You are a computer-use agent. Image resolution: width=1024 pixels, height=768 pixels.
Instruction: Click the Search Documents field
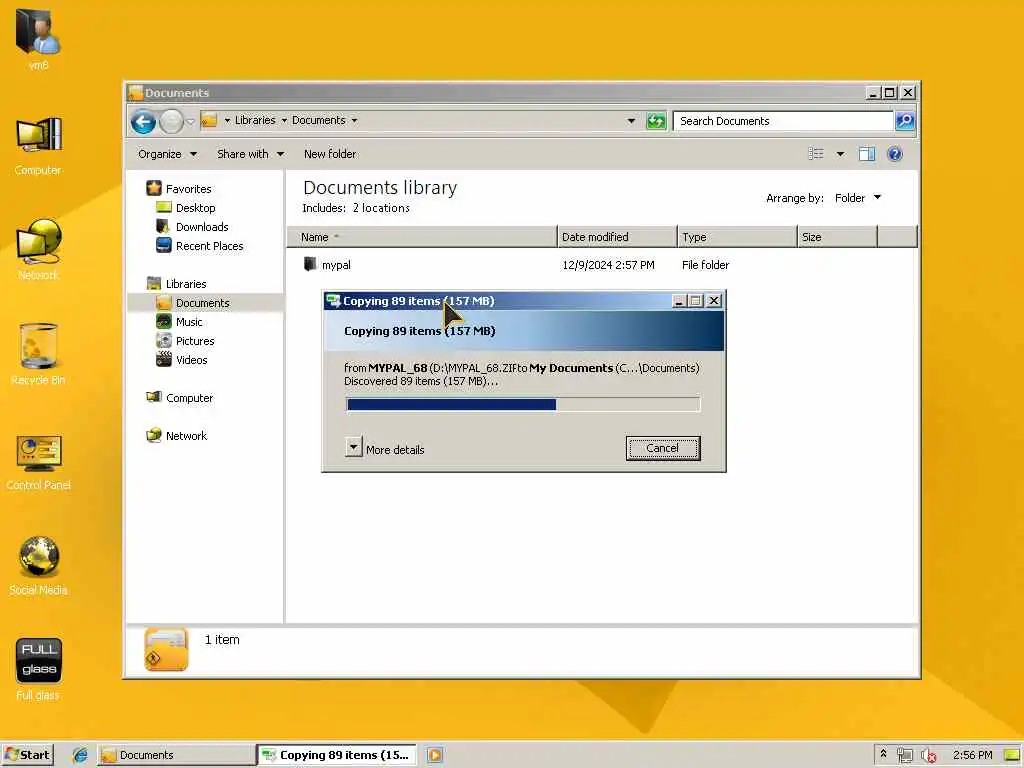tap(783, 121)
